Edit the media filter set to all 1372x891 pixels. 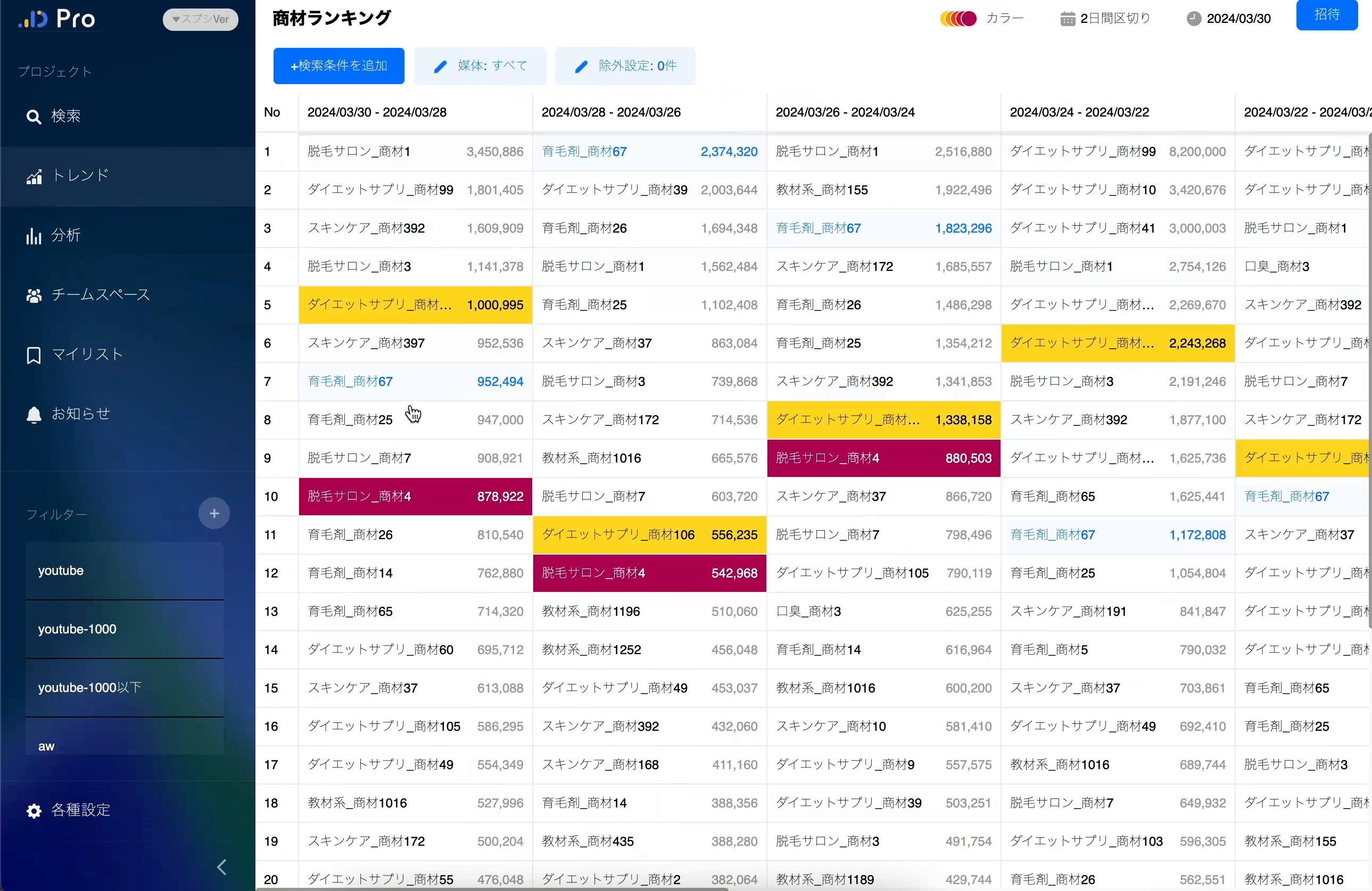point(480,66)
